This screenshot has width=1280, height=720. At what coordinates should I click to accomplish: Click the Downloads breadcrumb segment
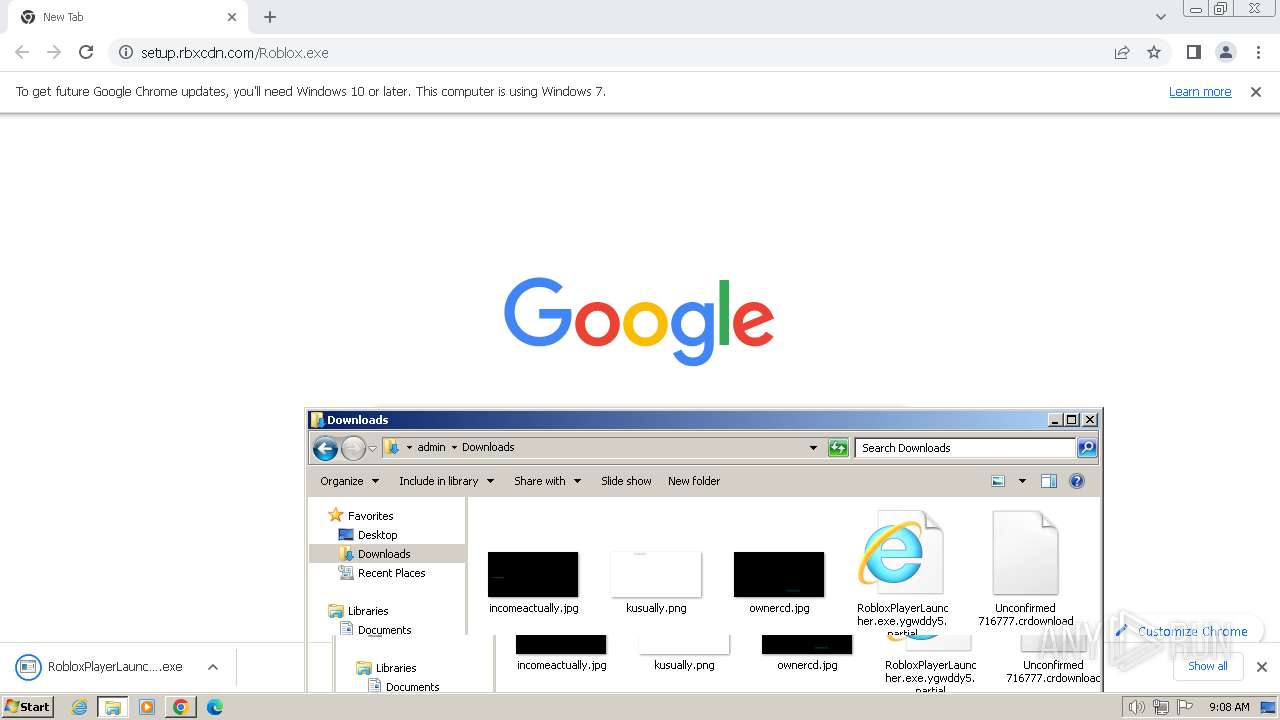point(488,447)
